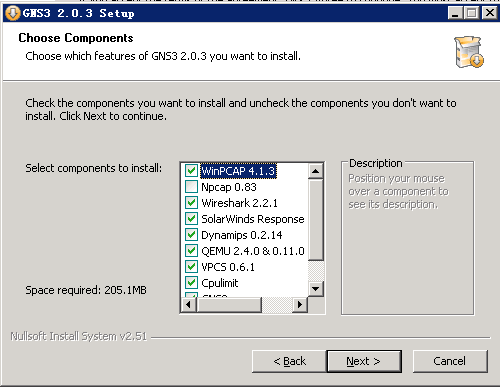Toggle the QEMU 2.4.0 & 0.11.0 checkbox
The width and height of the screenshot is (500, 387).
tap(191, 251)
